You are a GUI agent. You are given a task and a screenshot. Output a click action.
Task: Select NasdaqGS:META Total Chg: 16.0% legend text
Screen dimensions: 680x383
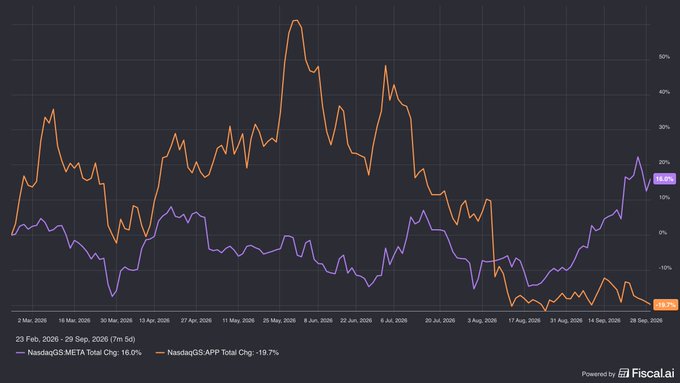click(x=85, y=353)
